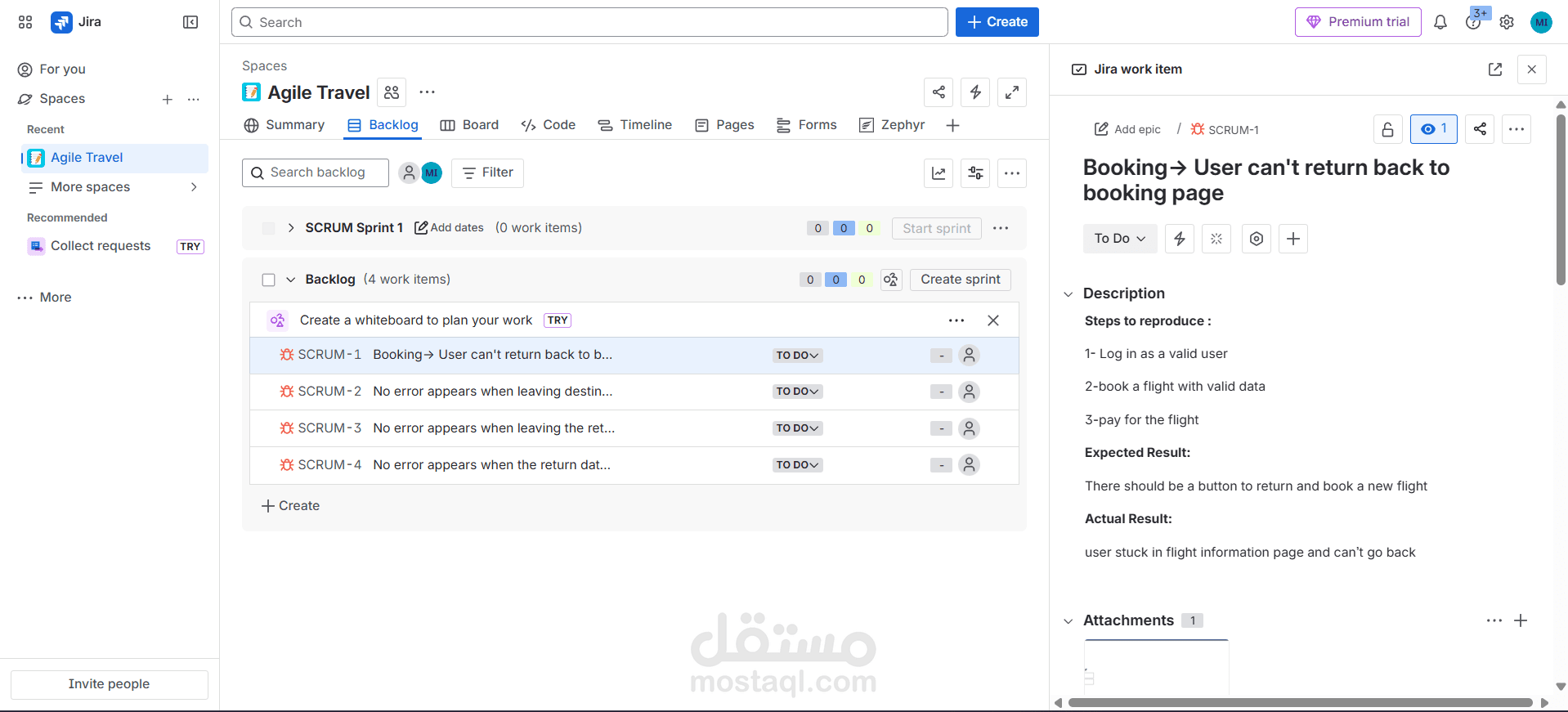The image size is (1568, 712).
Task: Open the Zephyr tab
Action: 892,125
